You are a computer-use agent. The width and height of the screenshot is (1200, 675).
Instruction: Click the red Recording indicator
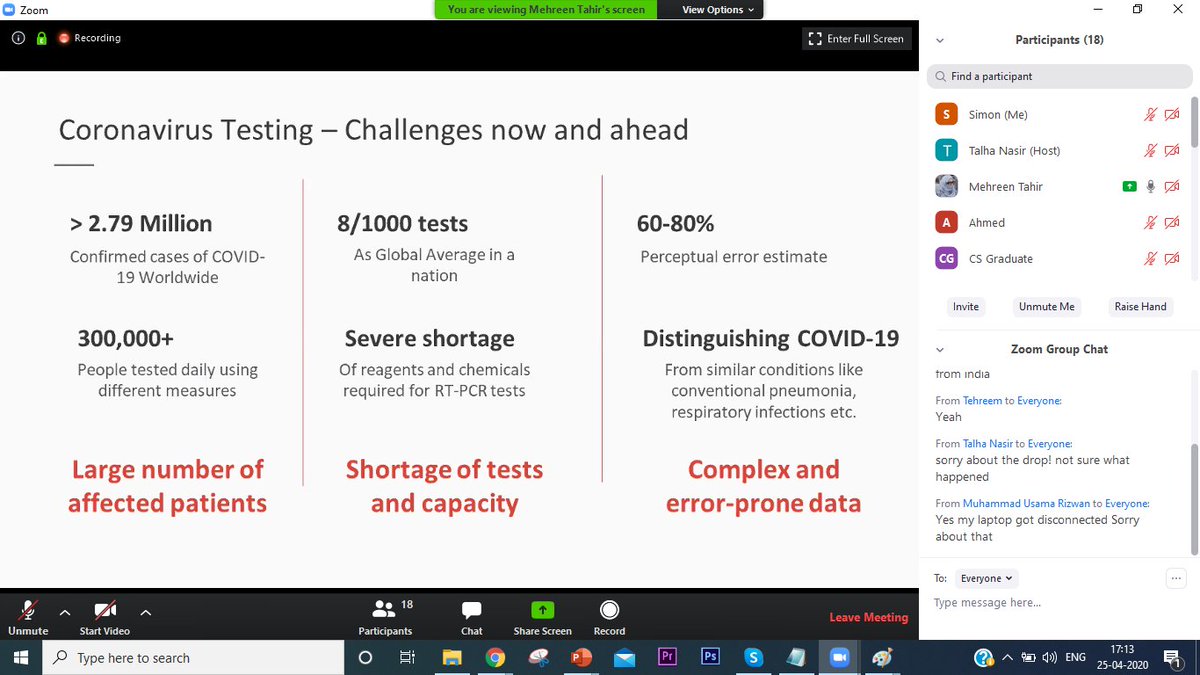click(89, 38)
